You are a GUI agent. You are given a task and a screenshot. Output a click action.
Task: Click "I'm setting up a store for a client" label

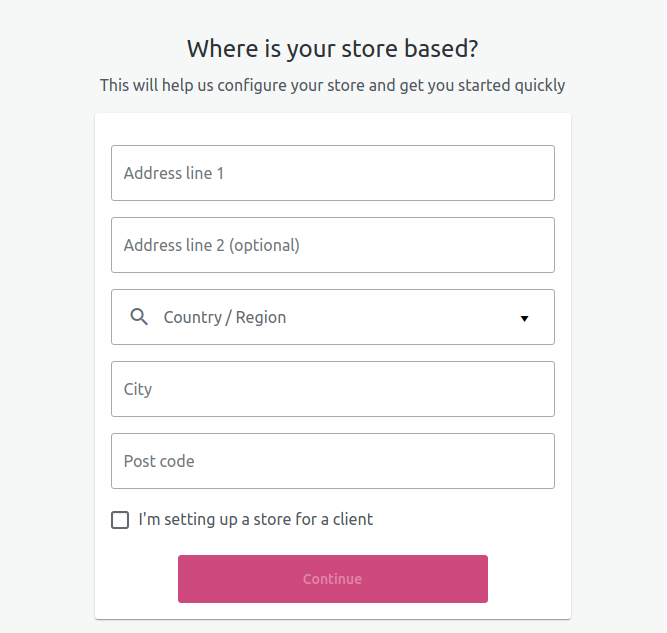(x=255, y=519)
